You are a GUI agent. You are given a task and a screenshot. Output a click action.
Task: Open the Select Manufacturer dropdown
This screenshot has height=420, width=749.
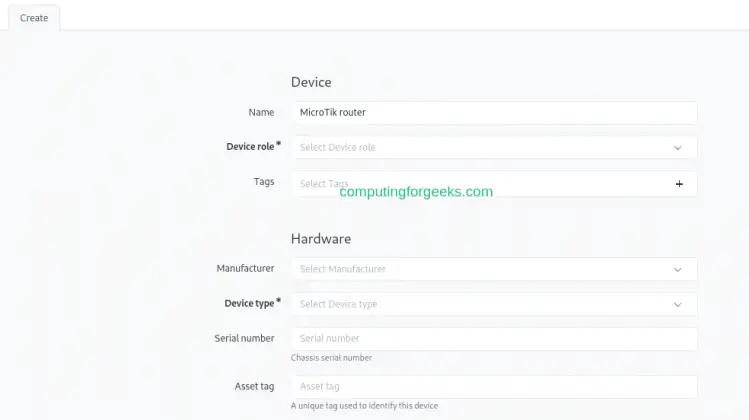[480, 270]
